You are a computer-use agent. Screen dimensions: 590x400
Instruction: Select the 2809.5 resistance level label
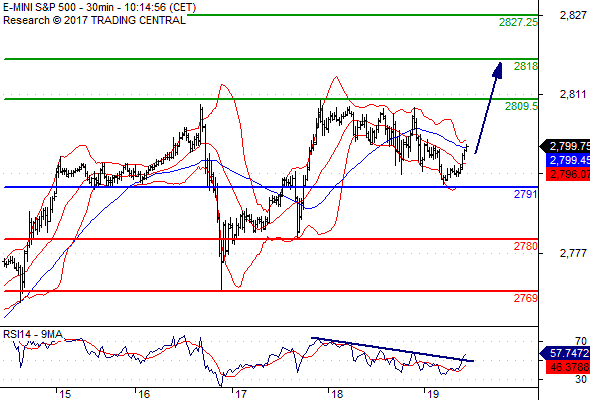pyautogui.click(x=521, y=106)
